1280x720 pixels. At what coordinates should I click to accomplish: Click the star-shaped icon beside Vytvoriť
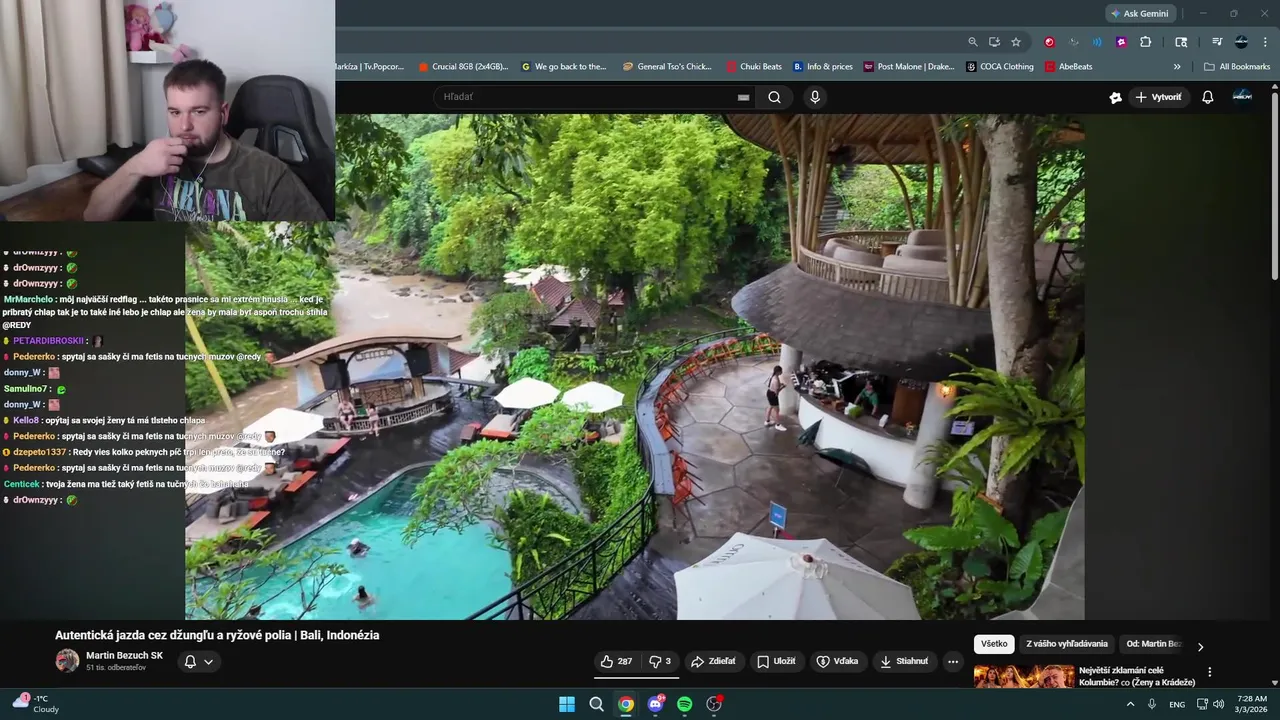pos(1116,97)
